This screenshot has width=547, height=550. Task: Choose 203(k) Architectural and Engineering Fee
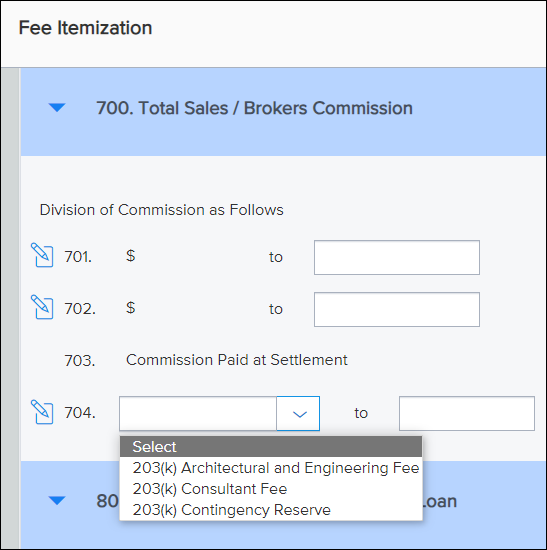point(276,468)
